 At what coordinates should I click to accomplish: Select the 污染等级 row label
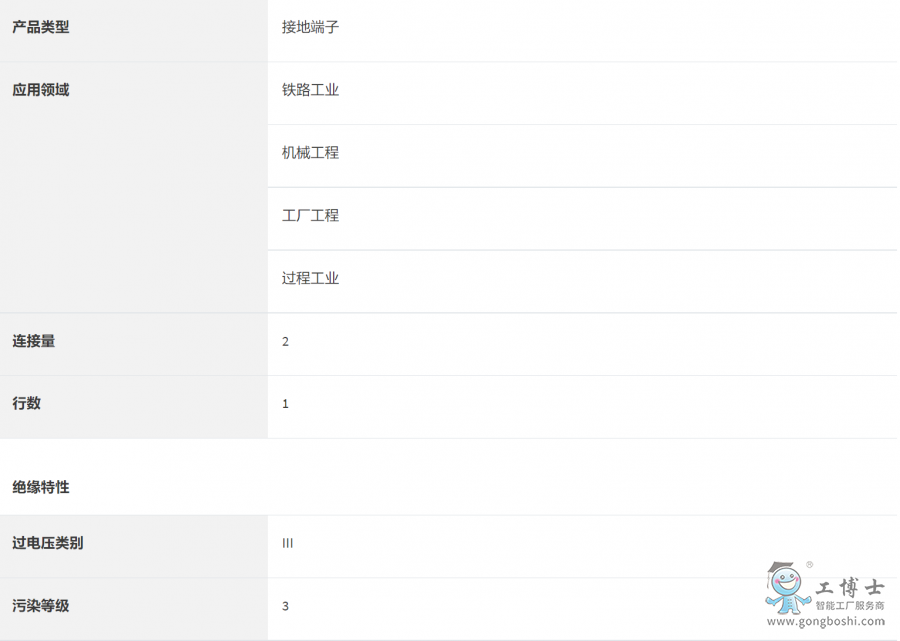[41, 606]
